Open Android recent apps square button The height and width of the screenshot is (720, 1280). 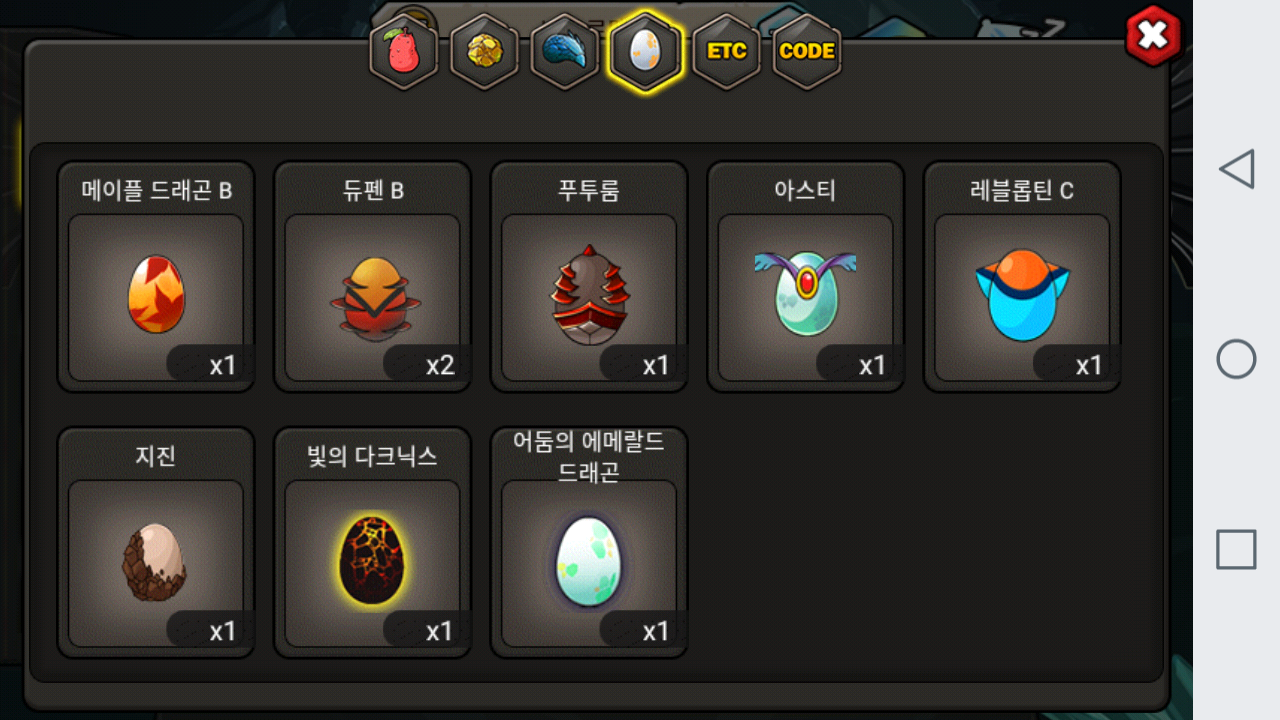[1236, 550]
